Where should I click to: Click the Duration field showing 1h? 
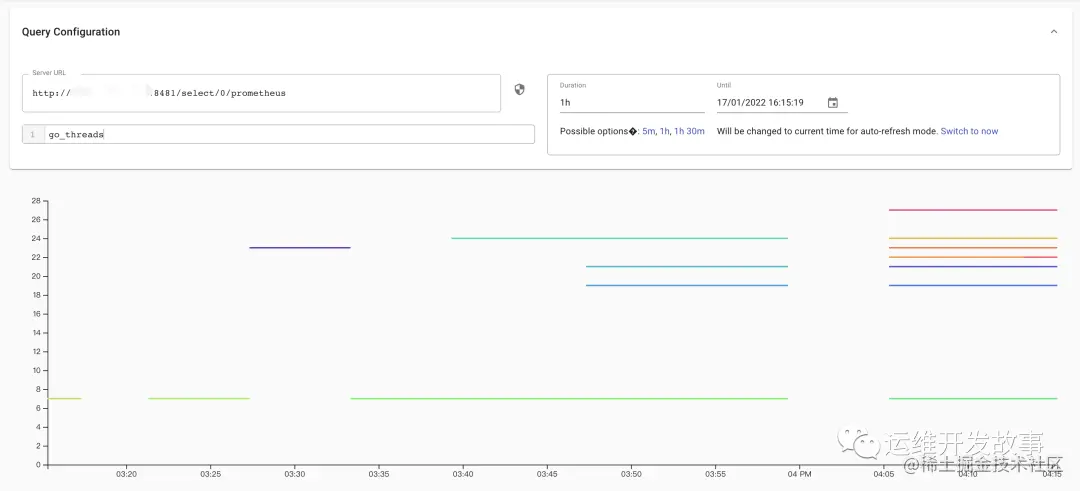(x=632, y=103)
